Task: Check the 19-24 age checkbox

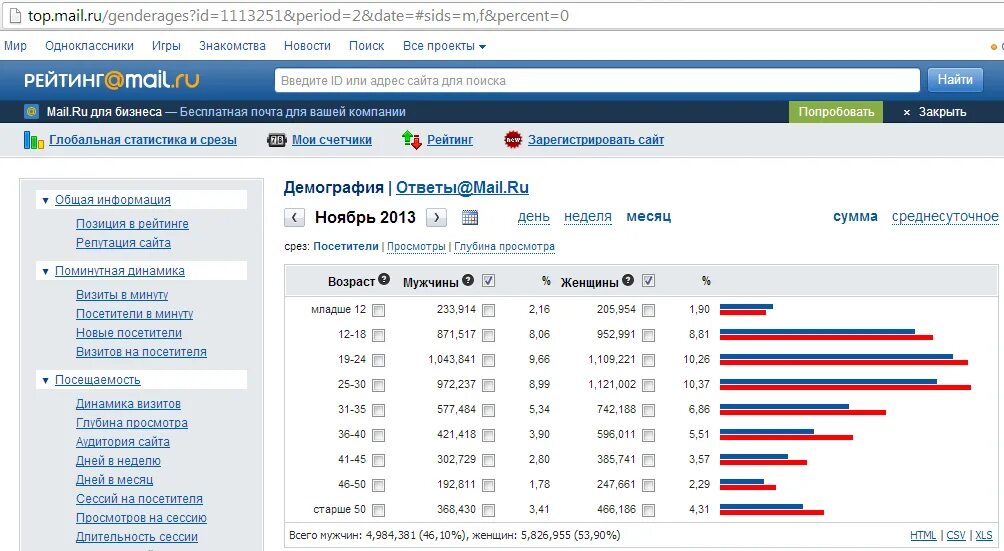Action: (378, 360)
